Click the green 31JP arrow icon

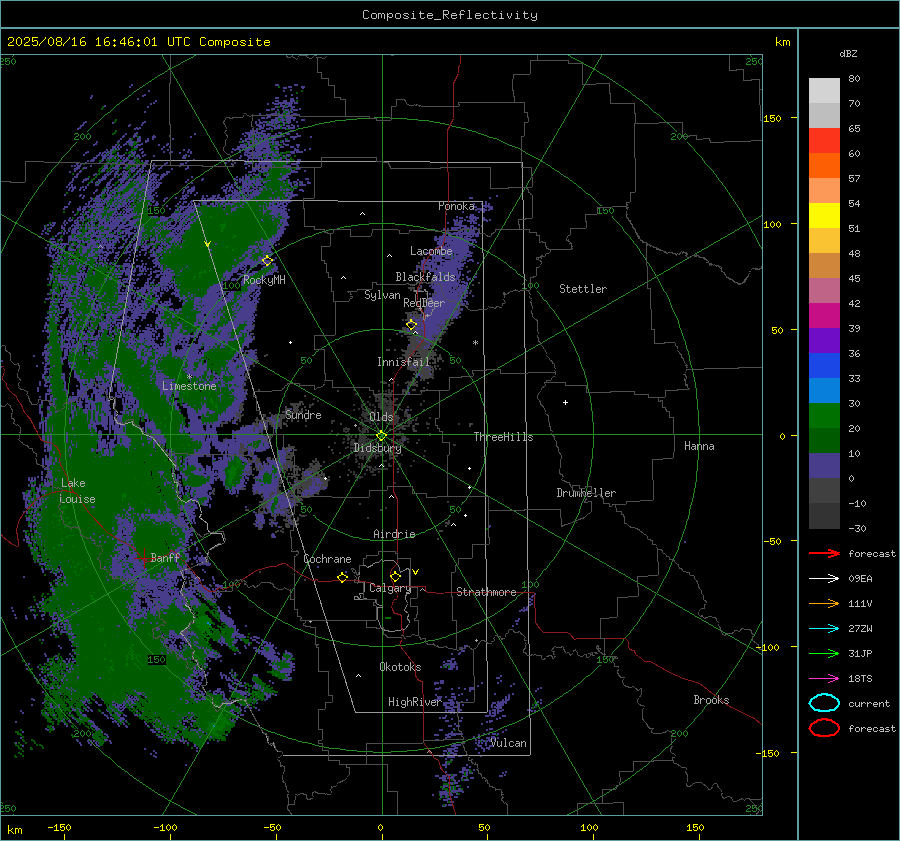pos(824,653)
